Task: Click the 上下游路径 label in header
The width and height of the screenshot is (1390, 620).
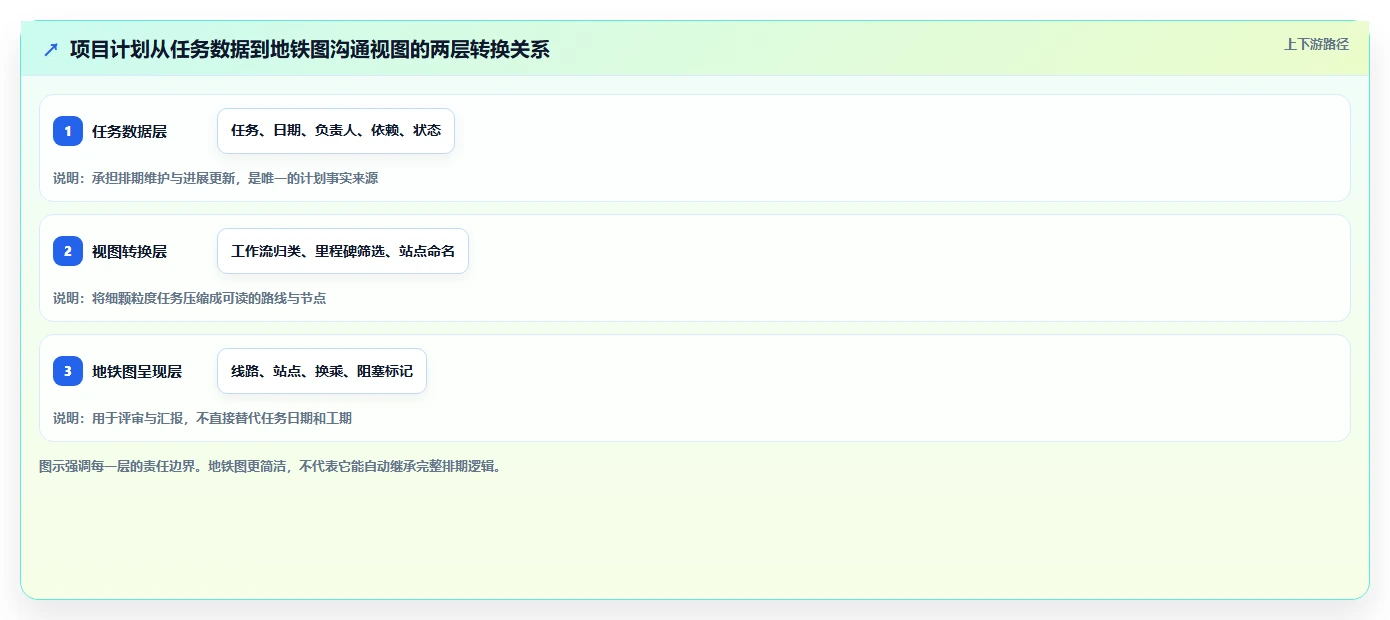Action: 1316,44
